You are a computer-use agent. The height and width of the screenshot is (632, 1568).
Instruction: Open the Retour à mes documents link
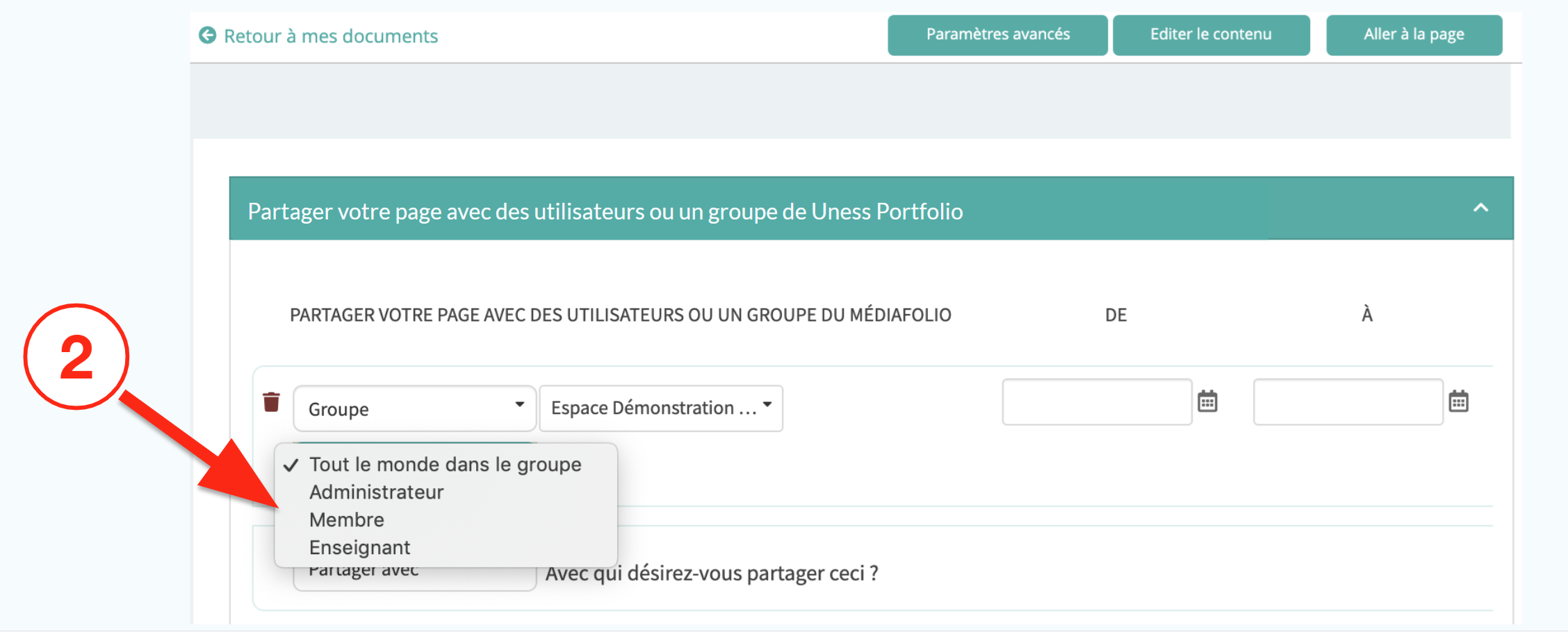tap(330, 36)
